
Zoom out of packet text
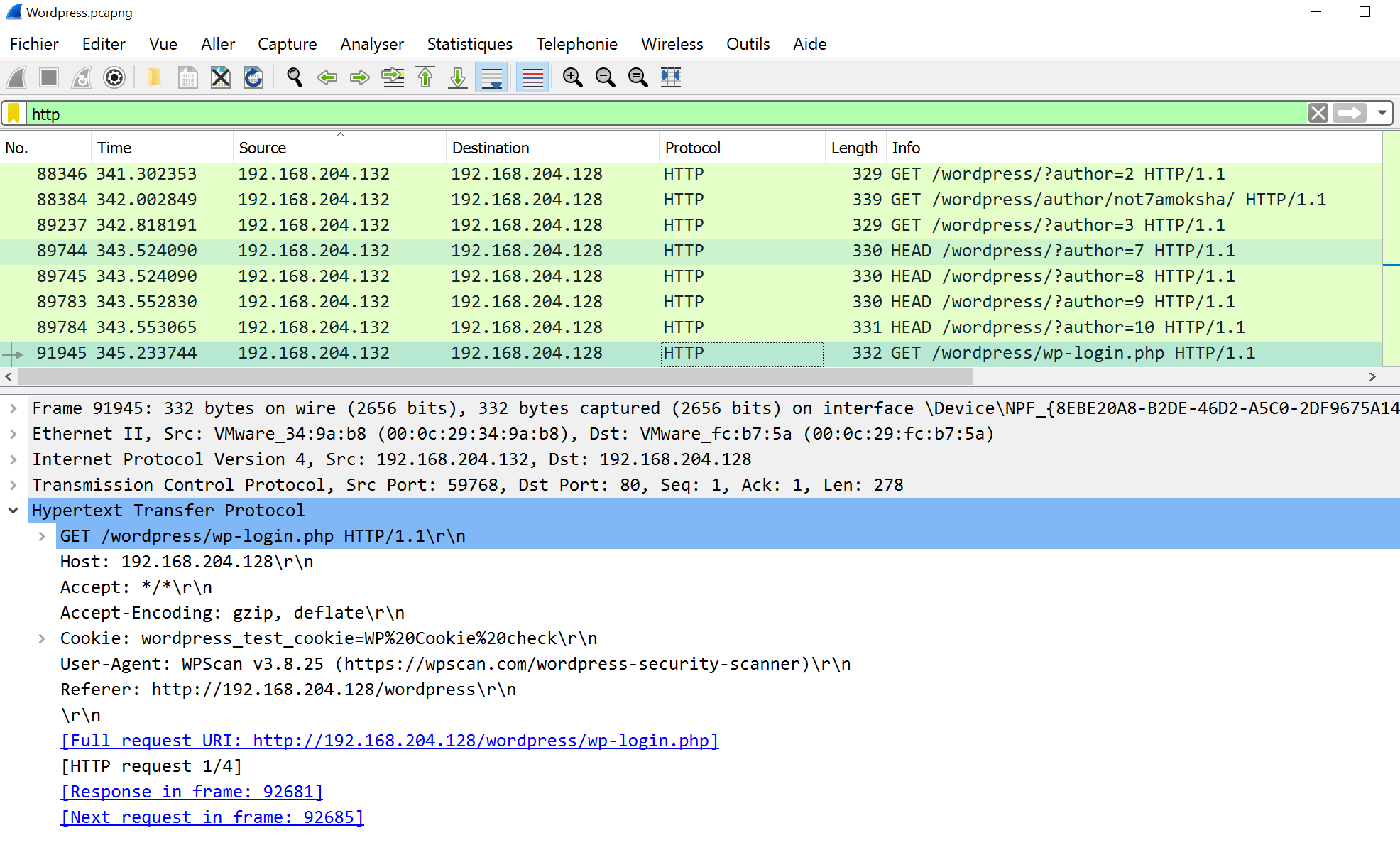[x=605, y=77]
